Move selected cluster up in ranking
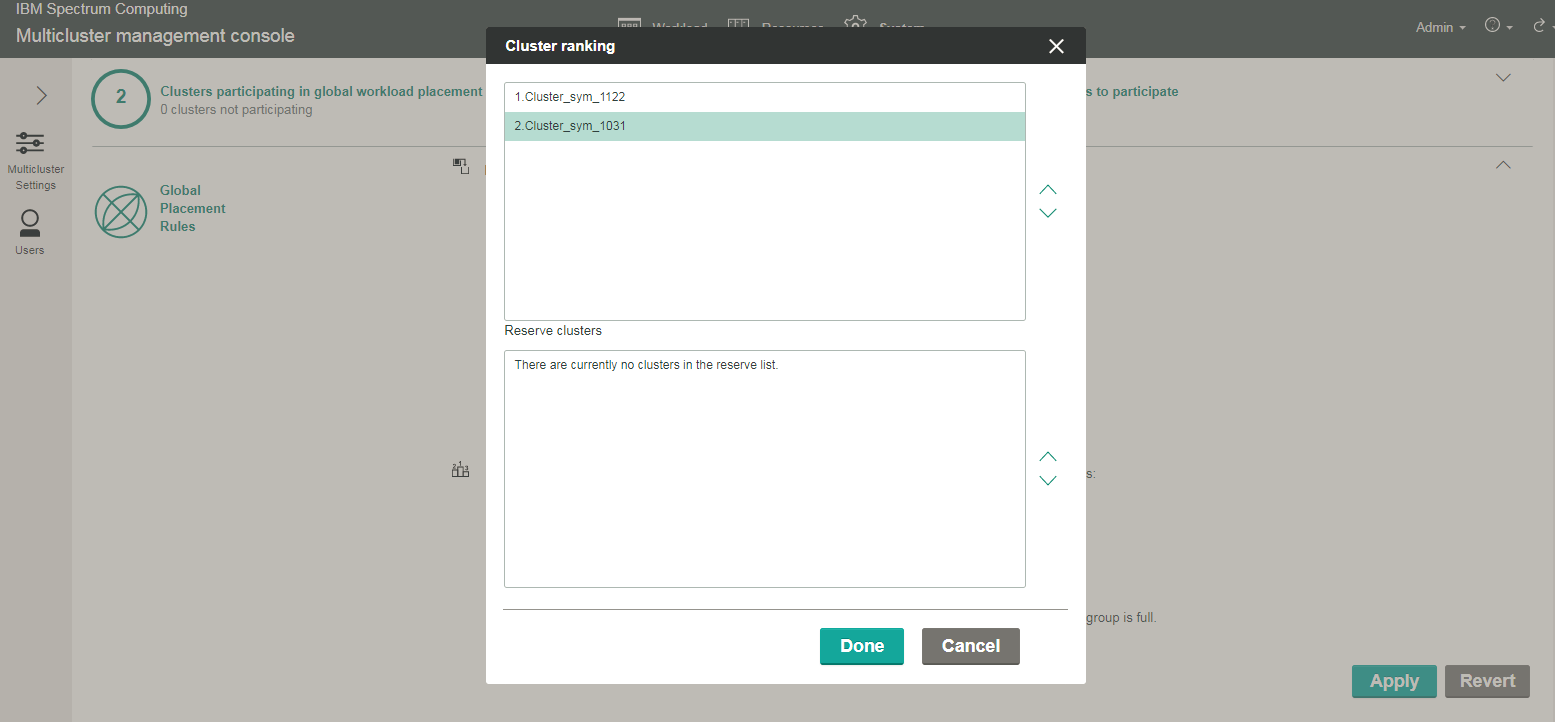 coord(1048,189)
